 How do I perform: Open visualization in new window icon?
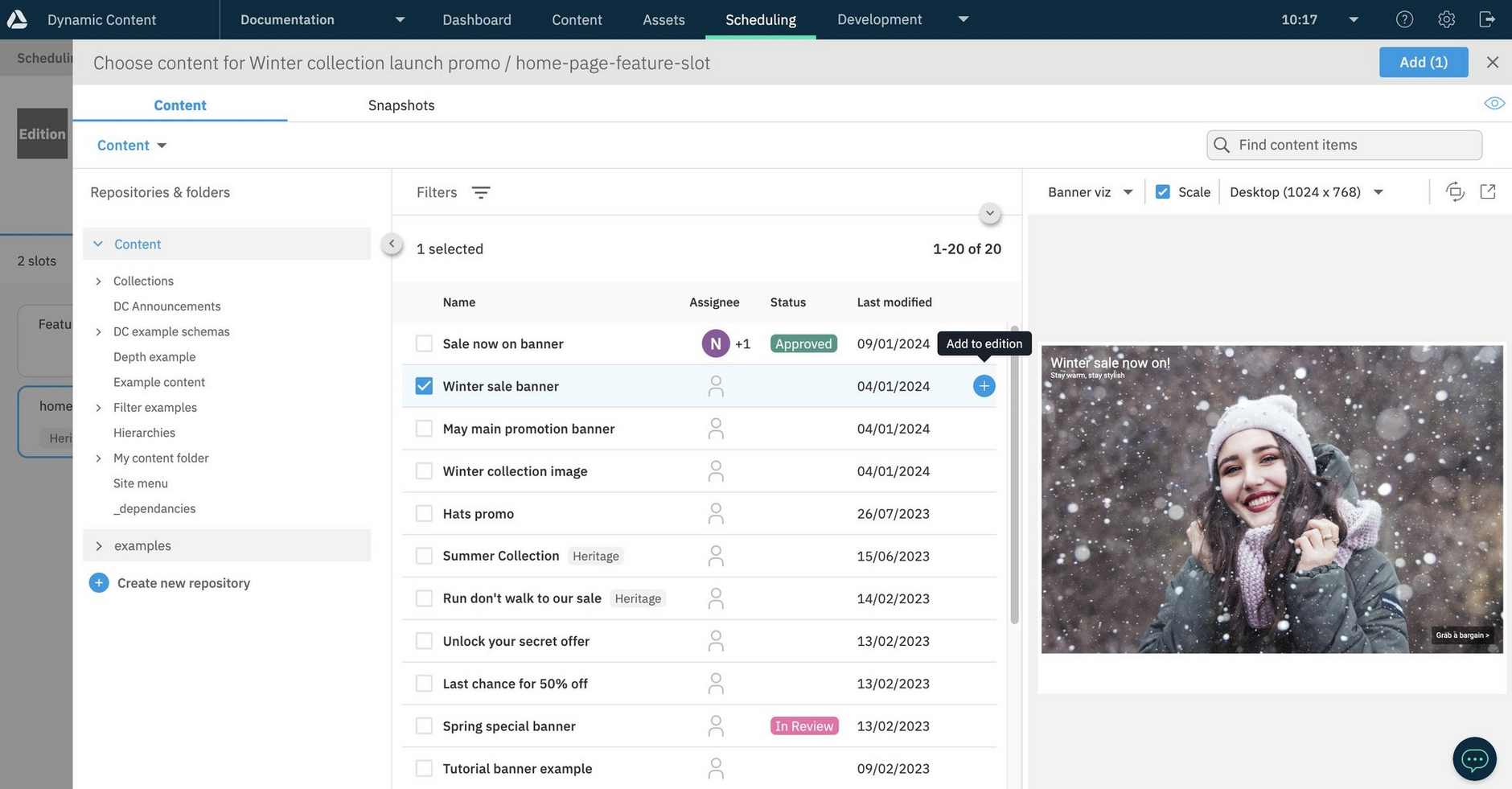point(1488,191)
